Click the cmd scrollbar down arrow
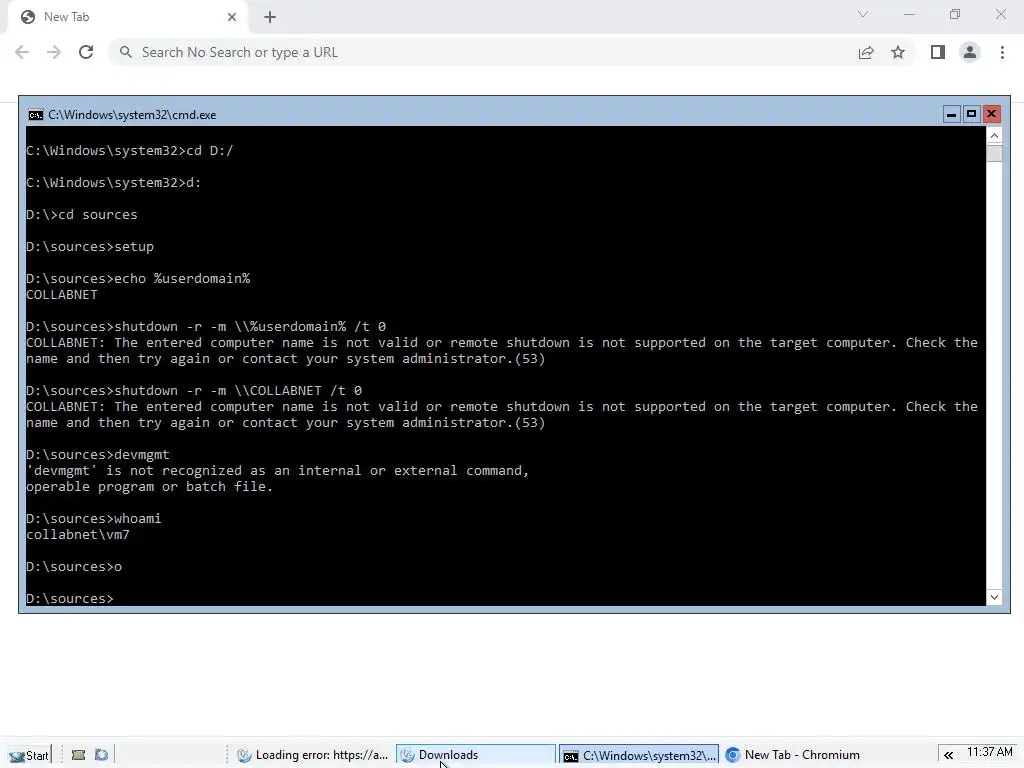 994,597
